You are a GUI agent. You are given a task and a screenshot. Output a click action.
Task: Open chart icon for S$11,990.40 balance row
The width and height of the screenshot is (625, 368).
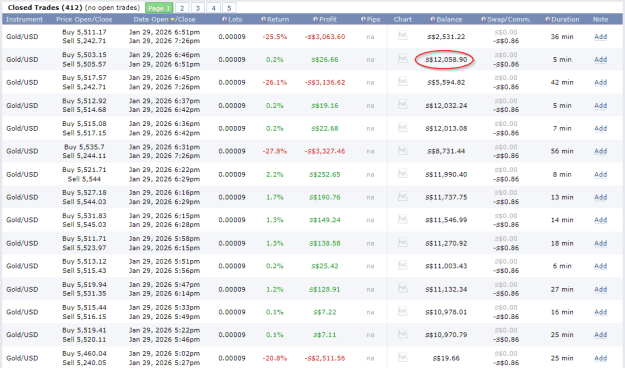pyautogui.click(x=403, y=174)
